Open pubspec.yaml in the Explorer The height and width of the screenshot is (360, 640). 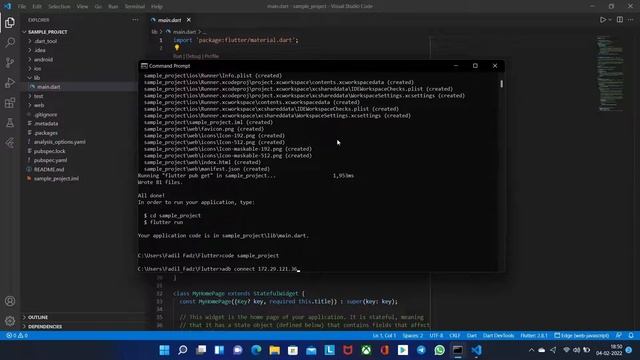(x=50, y=160)
